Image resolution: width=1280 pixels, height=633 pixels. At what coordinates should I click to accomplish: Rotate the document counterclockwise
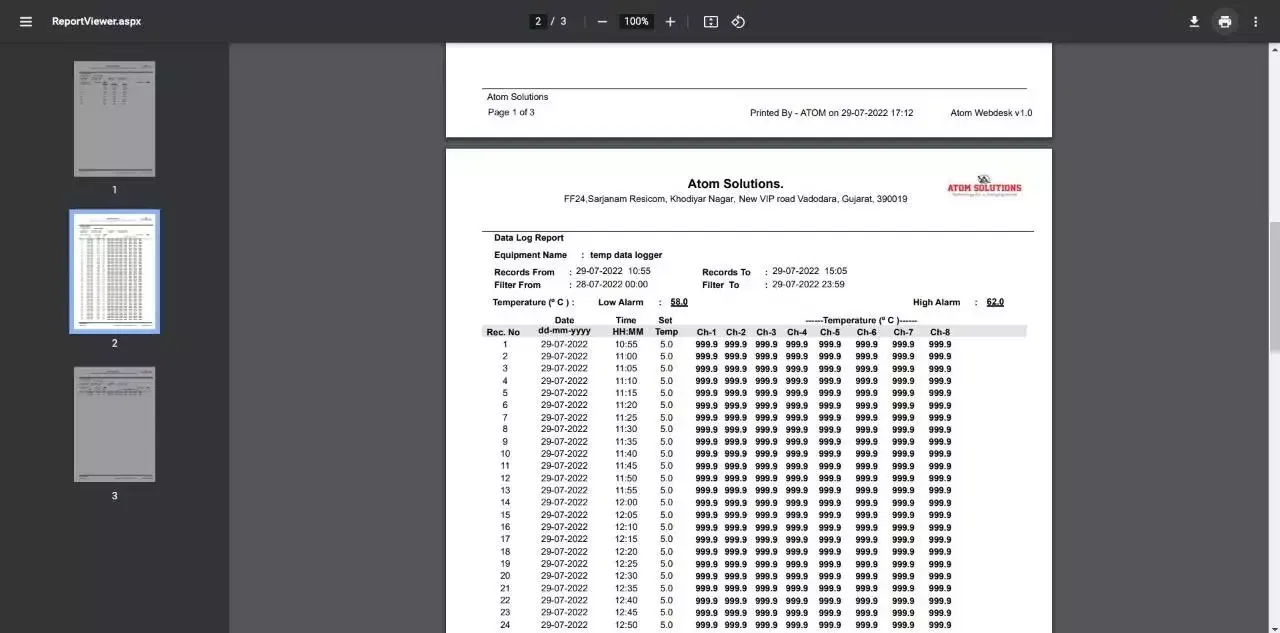pos(738,21)
